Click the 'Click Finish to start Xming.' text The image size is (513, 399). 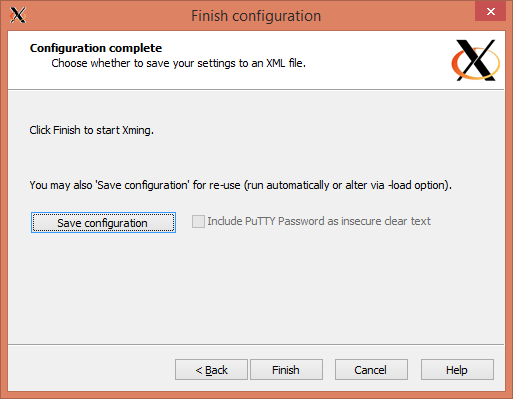click(92, 130)
